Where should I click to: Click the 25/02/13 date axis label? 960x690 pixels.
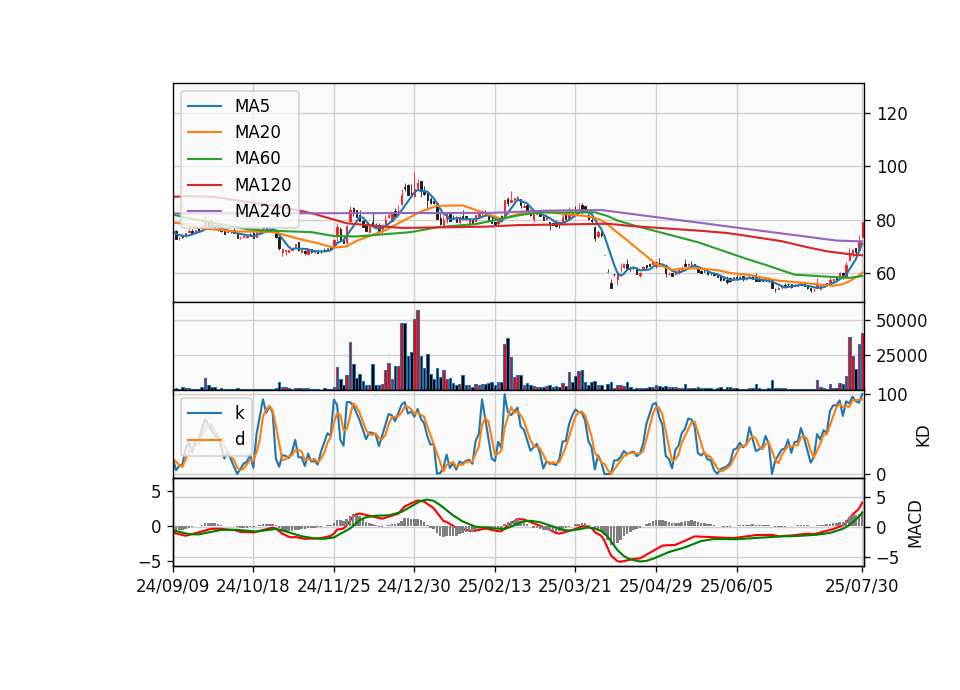[495, 586]
